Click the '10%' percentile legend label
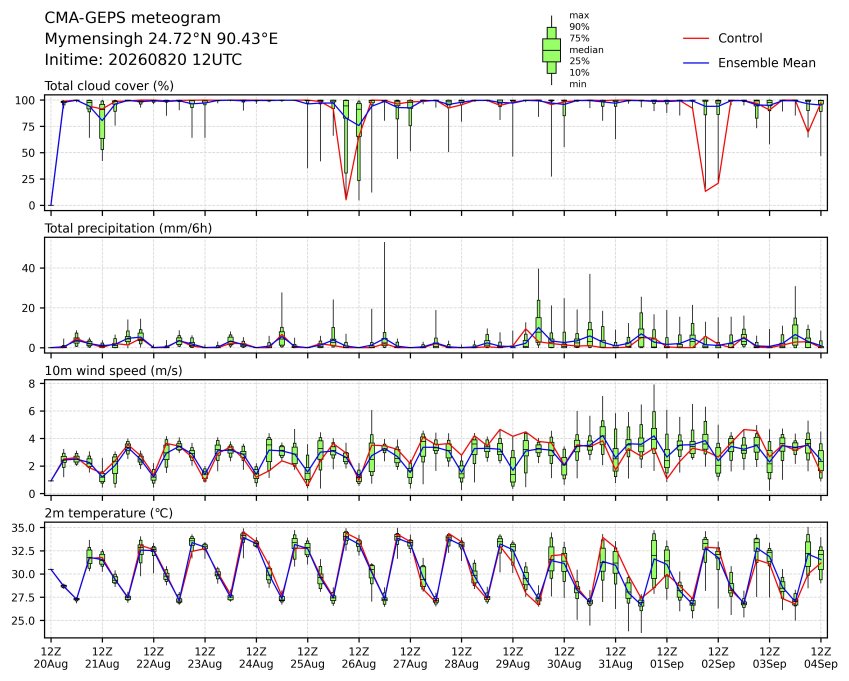This screenshot has width=849, height=681. (579, 73)
